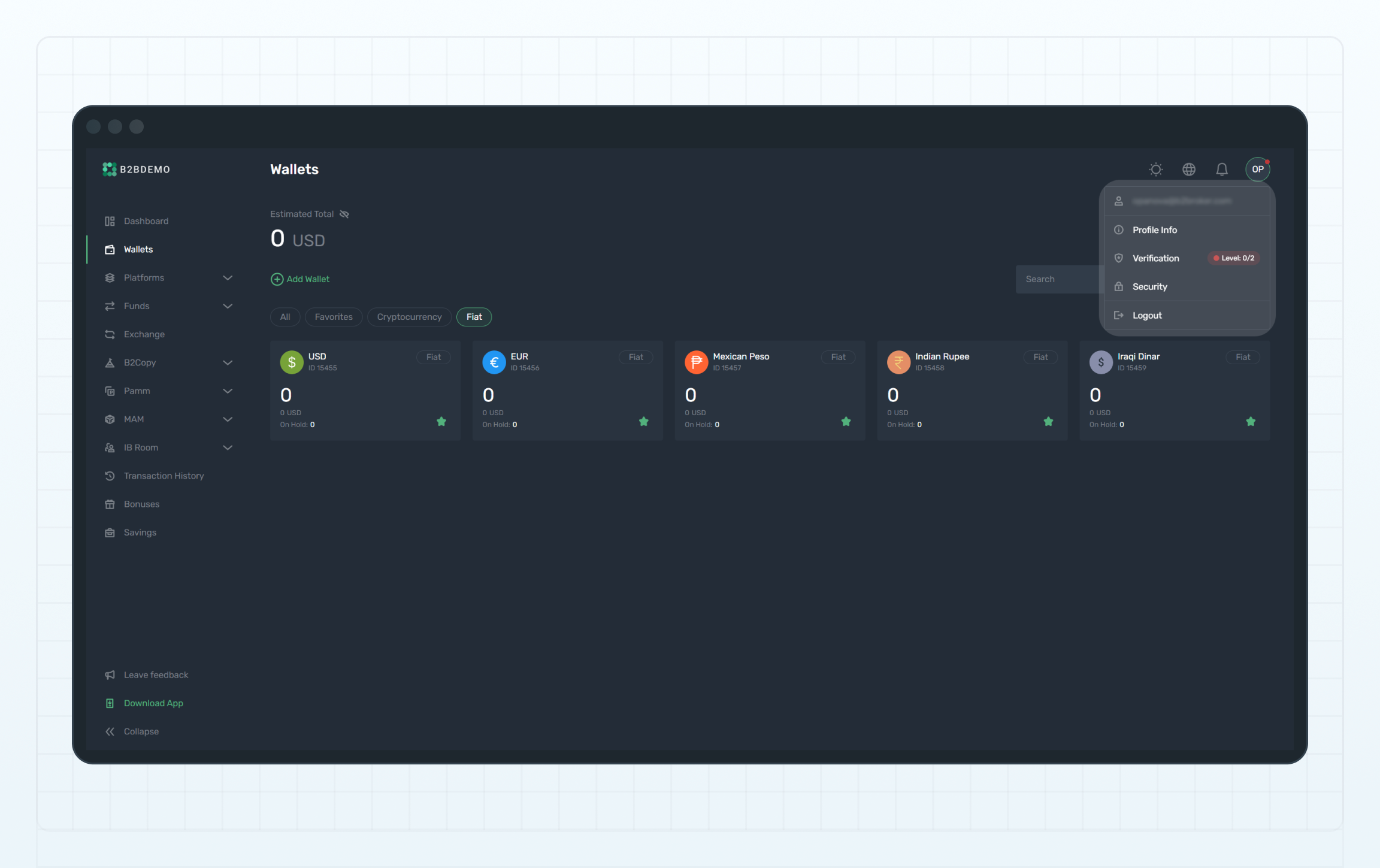The image size is (1380, 868).
Task: Open notifications bell
Action: click(x=1222, y=169)
